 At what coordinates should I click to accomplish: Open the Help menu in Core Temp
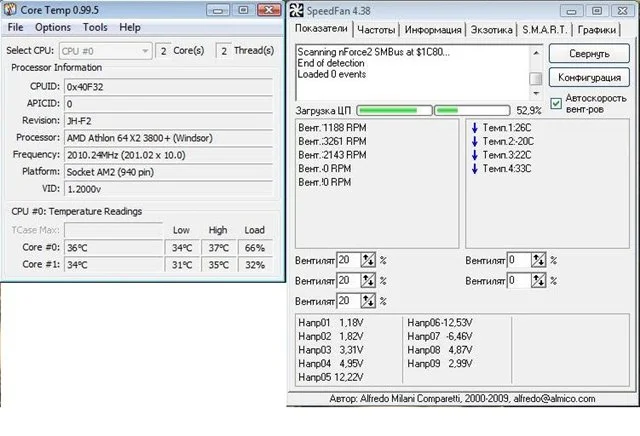130,27
